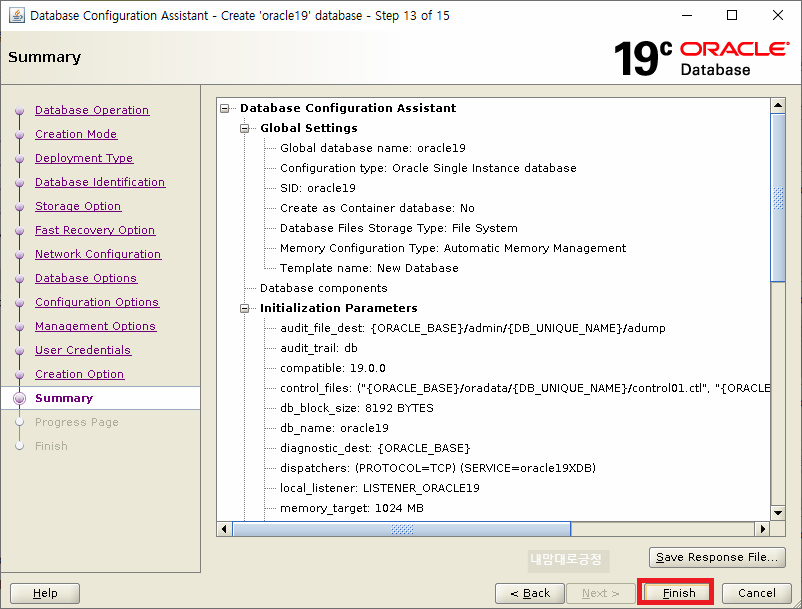The width and height of the screenshot is (802, 609).
Task: Go to the Management Options step
Action: click(x=96, y=326)
